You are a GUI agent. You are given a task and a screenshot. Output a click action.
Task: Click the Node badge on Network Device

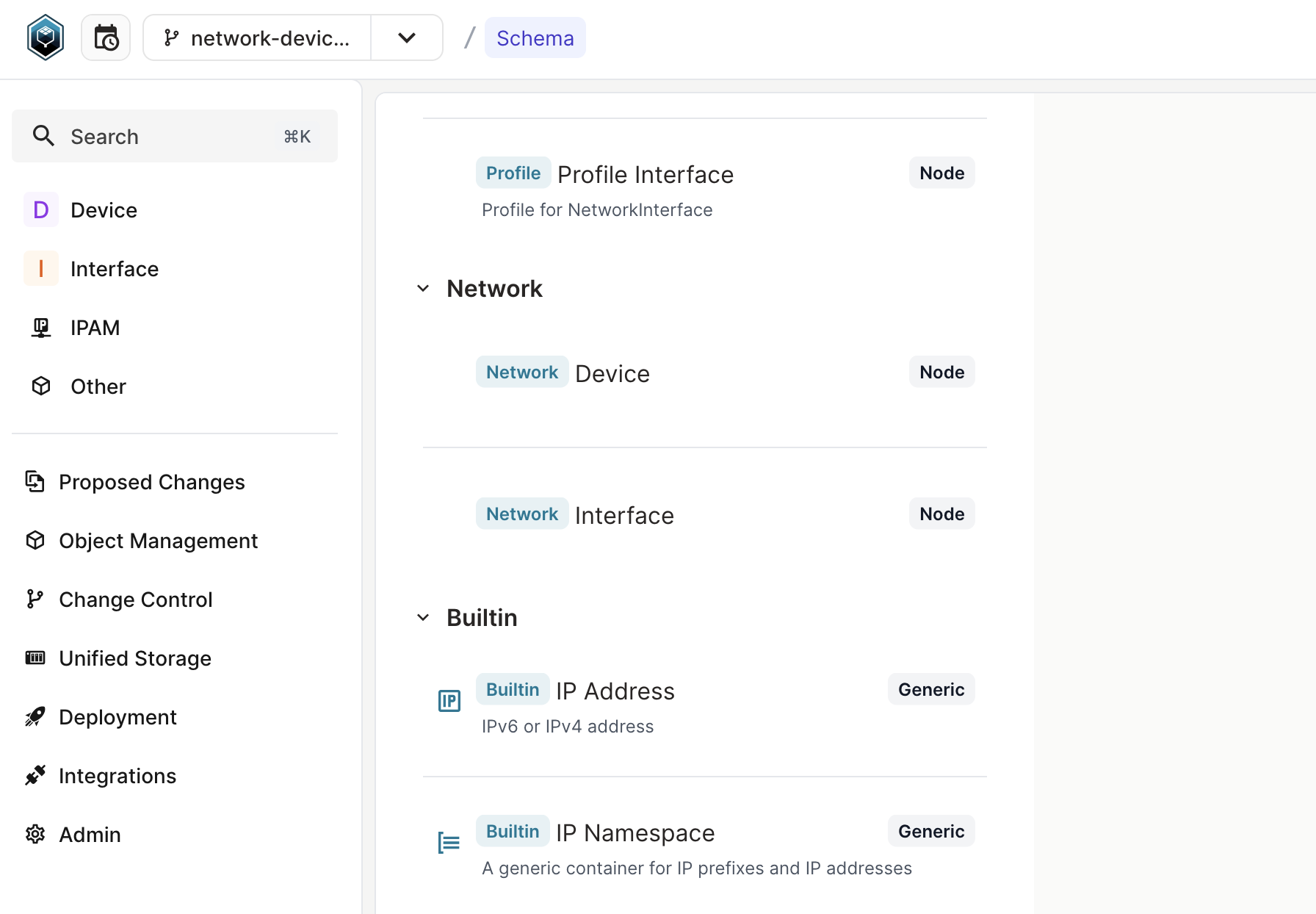click(941, 372)
